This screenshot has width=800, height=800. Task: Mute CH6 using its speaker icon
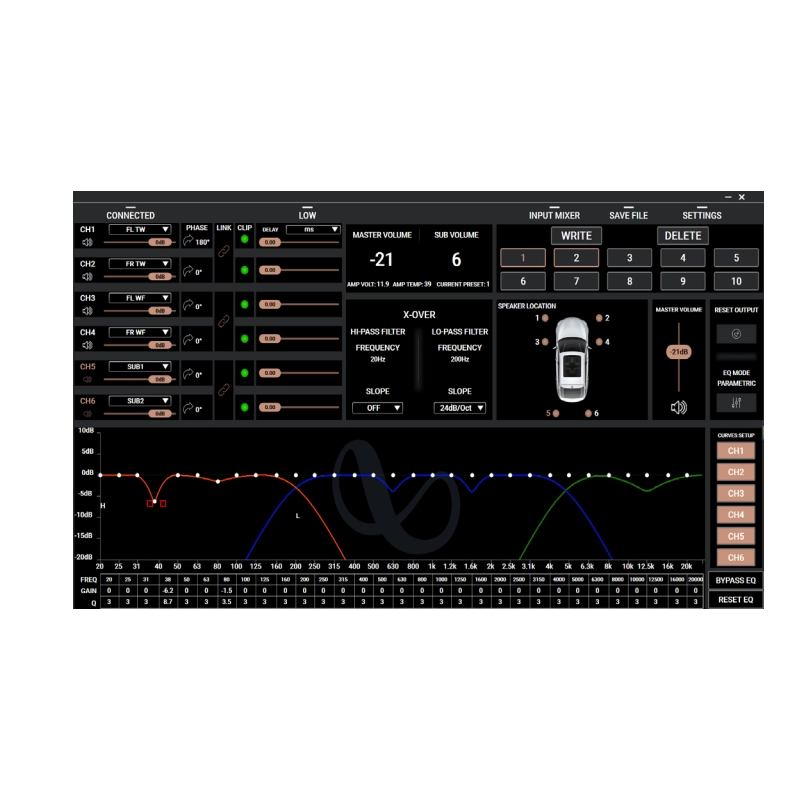coord(87,412)
